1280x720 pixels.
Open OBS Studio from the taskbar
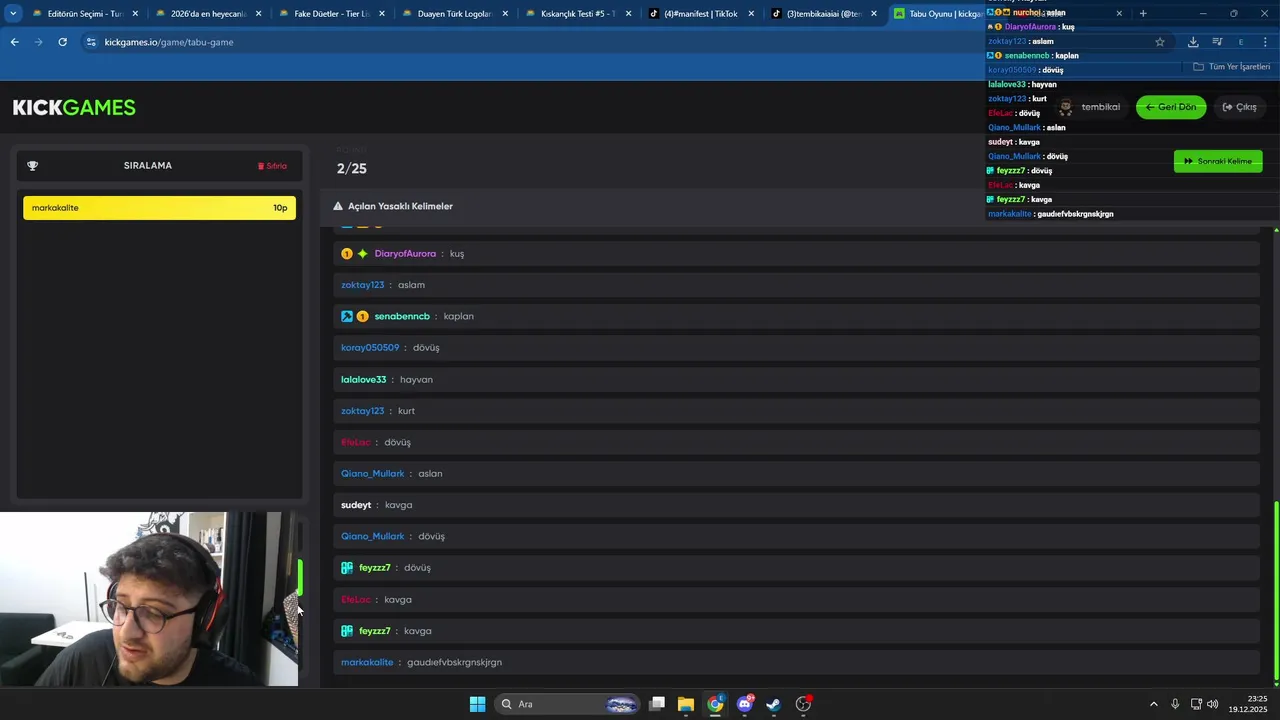coord(803,704)
